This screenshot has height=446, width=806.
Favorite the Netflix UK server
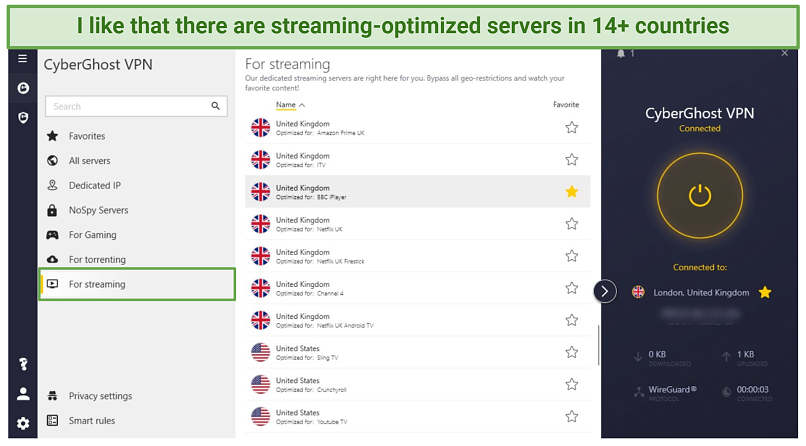pos(572,224)
